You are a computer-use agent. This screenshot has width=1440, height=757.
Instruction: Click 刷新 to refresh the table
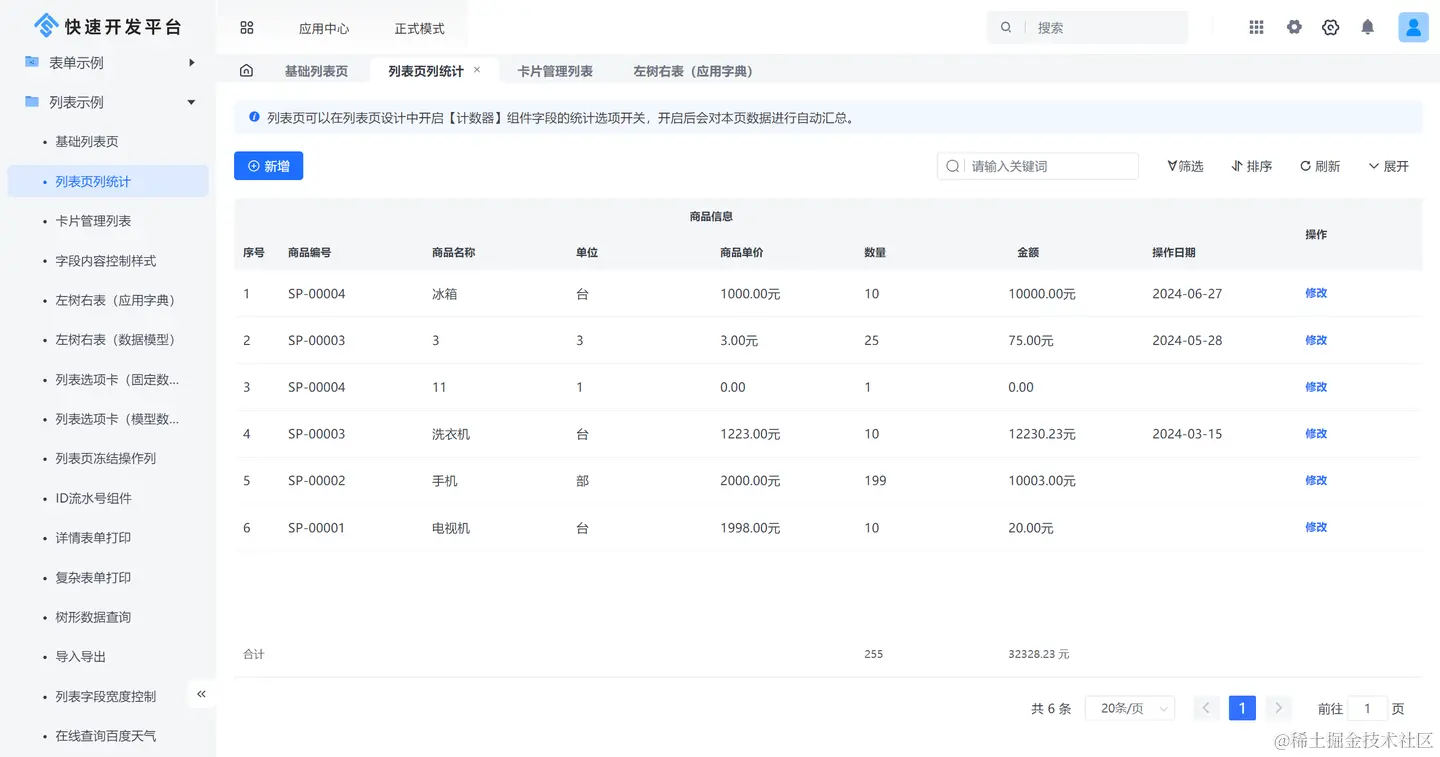(x=1320, y=166)
